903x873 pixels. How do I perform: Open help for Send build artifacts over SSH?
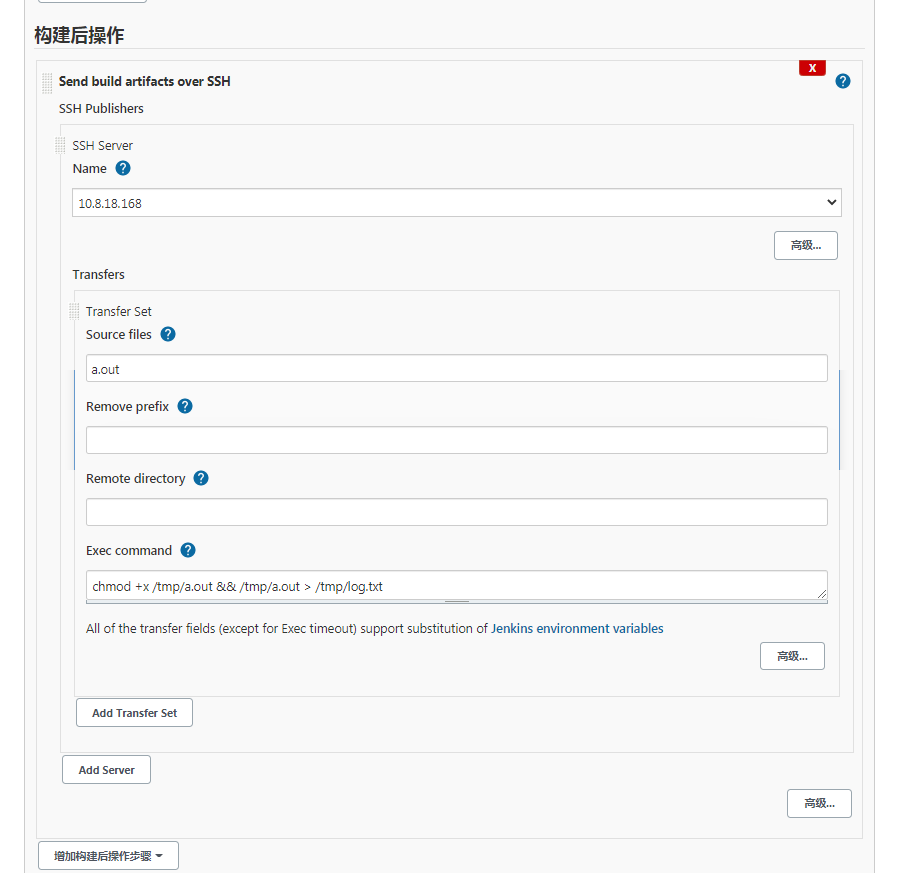click(843, 81)
